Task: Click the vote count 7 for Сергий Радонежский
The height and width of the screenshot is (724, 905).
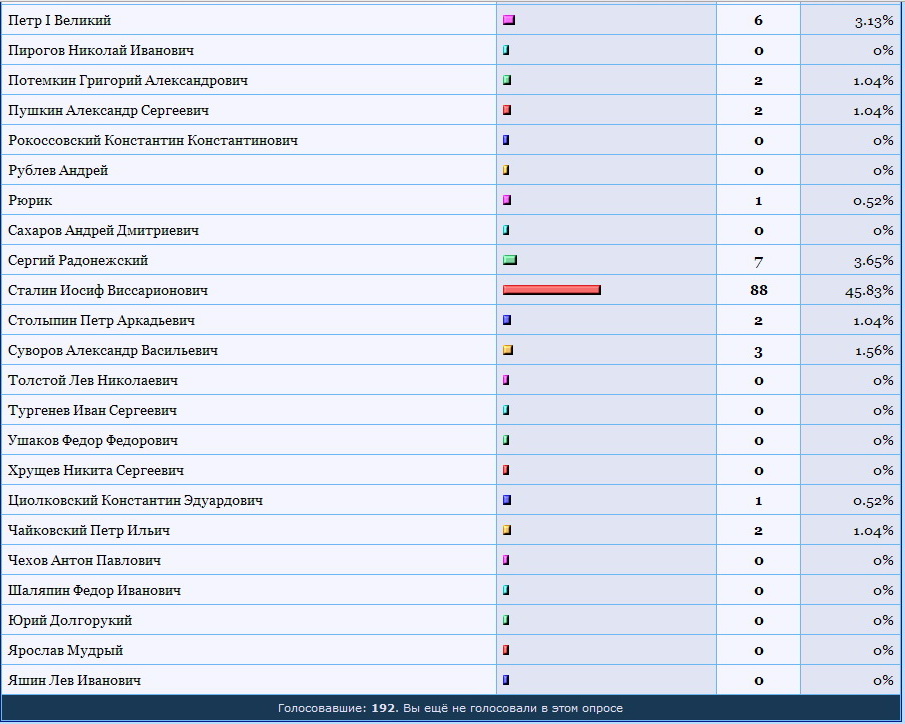Action: click(x=758, y=261)
